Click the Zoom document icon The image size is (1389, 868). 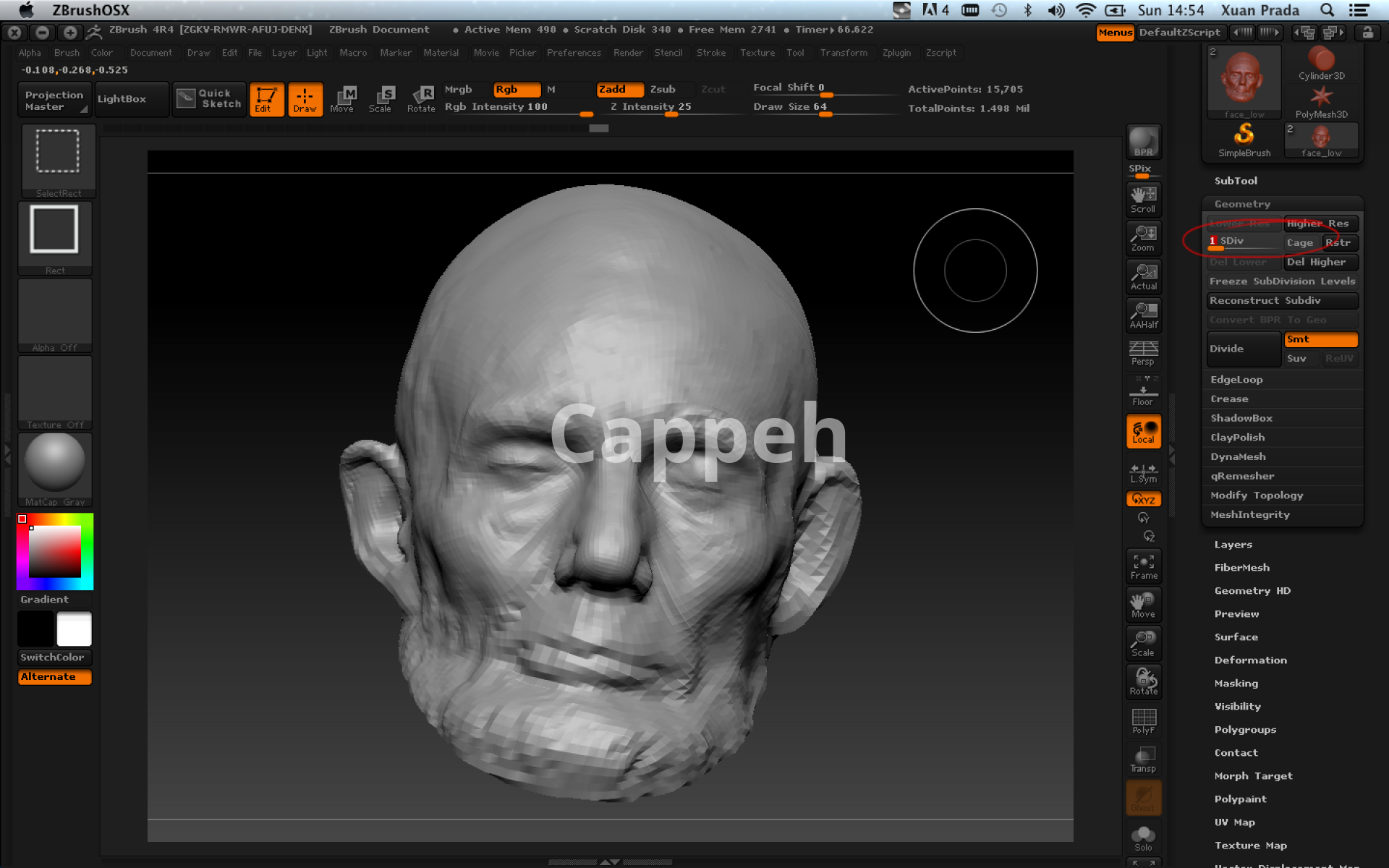coord(1143,237)
